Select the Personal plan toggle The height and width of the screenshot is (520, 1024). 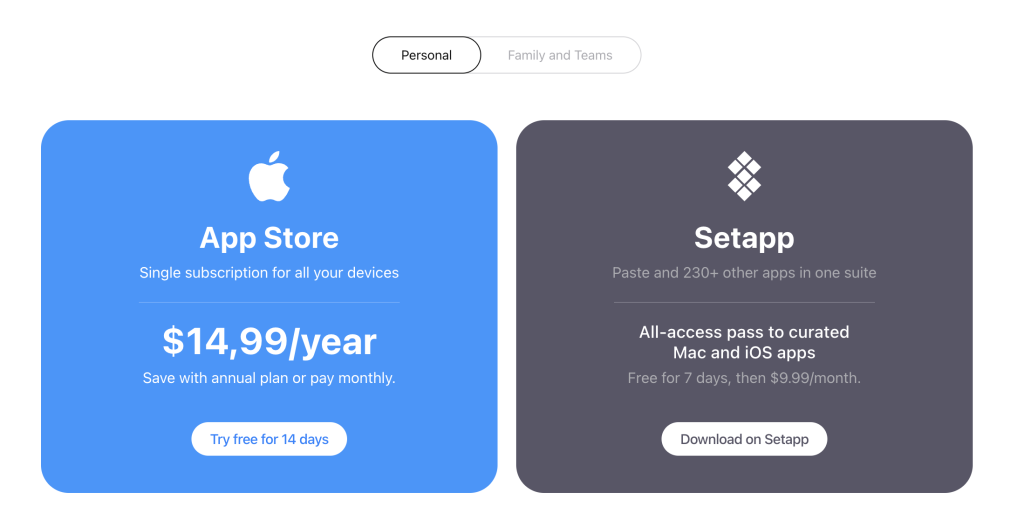426,55
